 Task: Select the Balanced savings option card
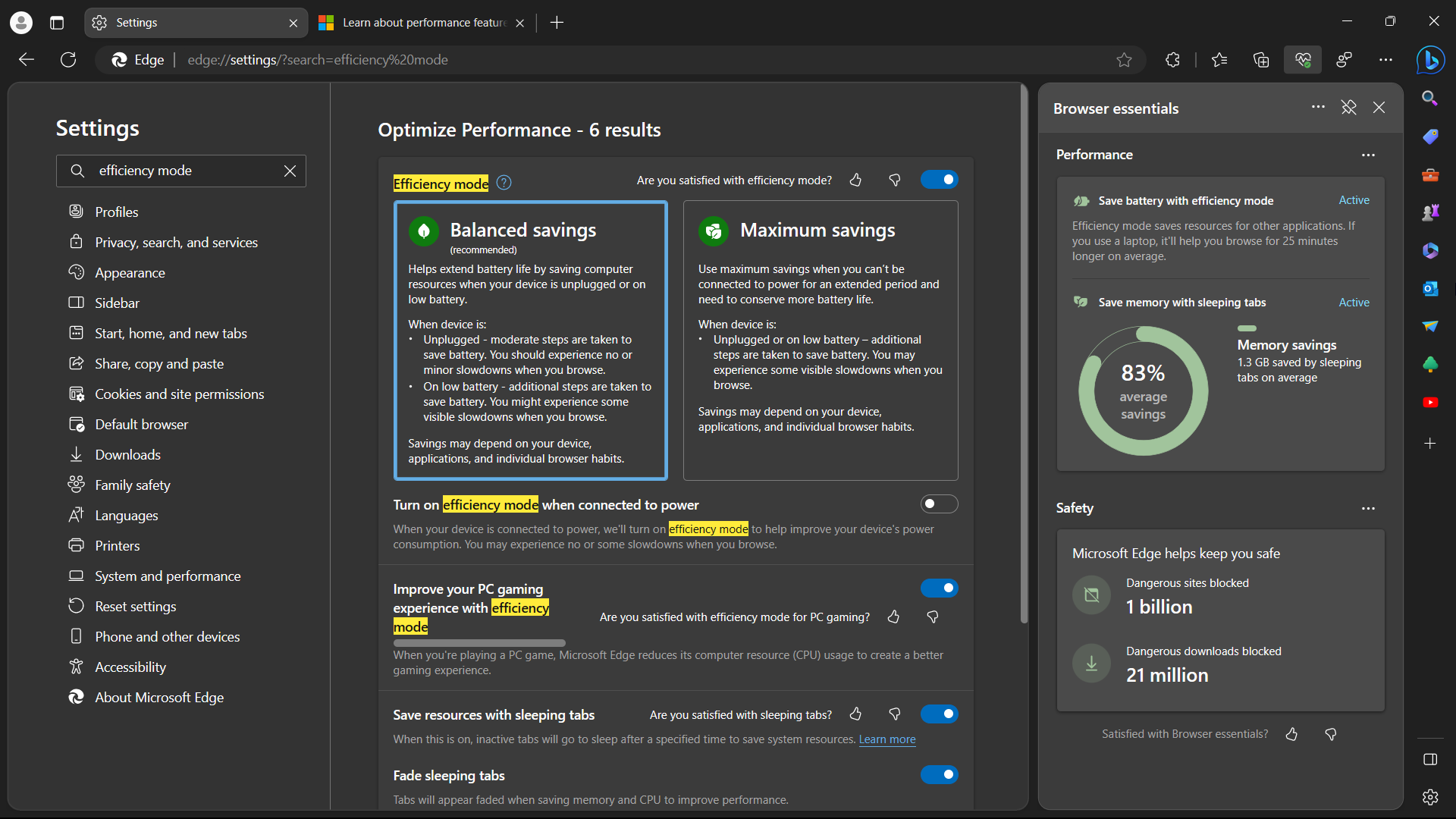(531, 340)
